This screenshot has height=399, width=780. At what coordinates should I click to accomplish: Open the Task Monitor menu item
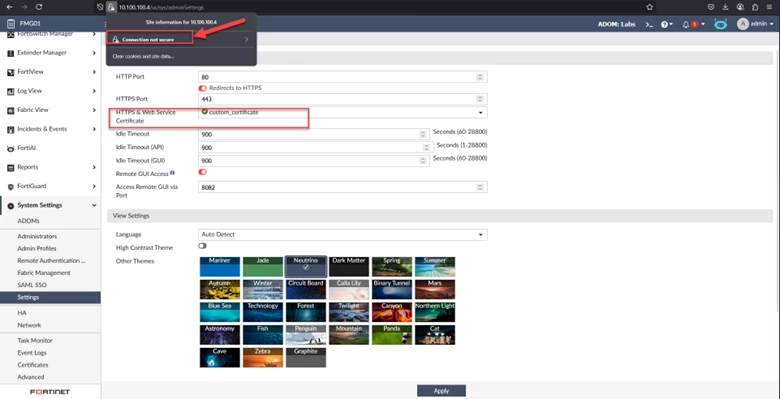[35, 340]
